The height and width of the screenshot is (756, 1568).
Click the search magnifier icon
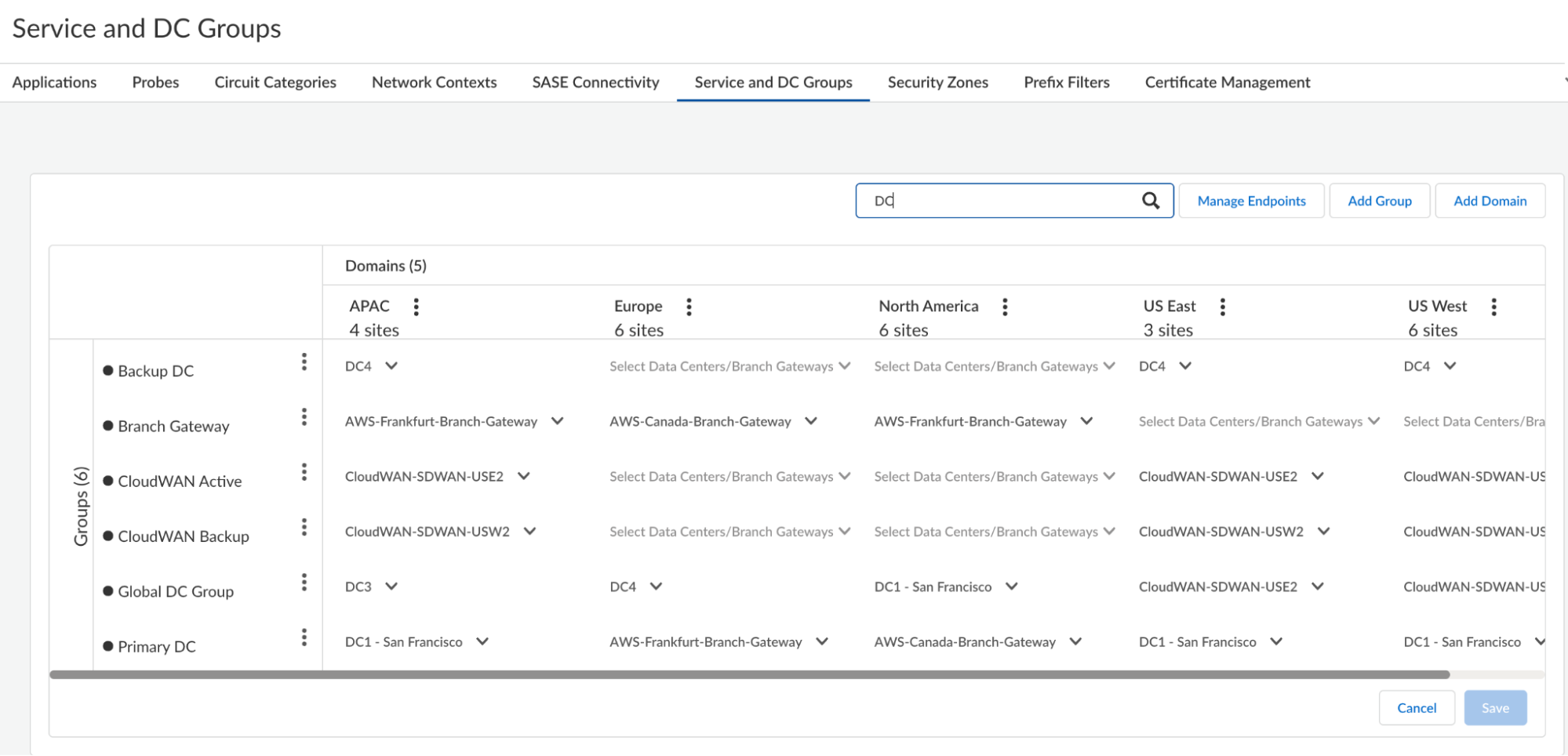(x=1150, y=201)
